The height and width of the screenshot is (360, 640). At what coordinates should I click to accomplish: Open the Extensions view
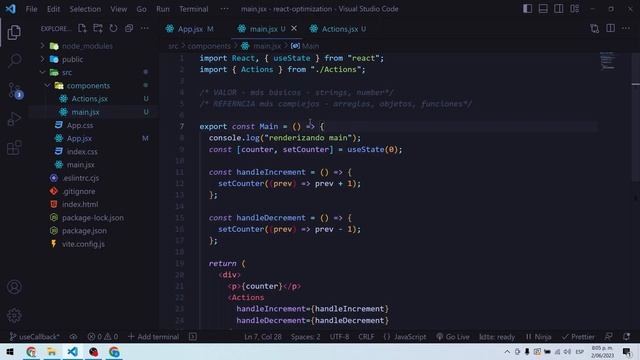(14, 148)
